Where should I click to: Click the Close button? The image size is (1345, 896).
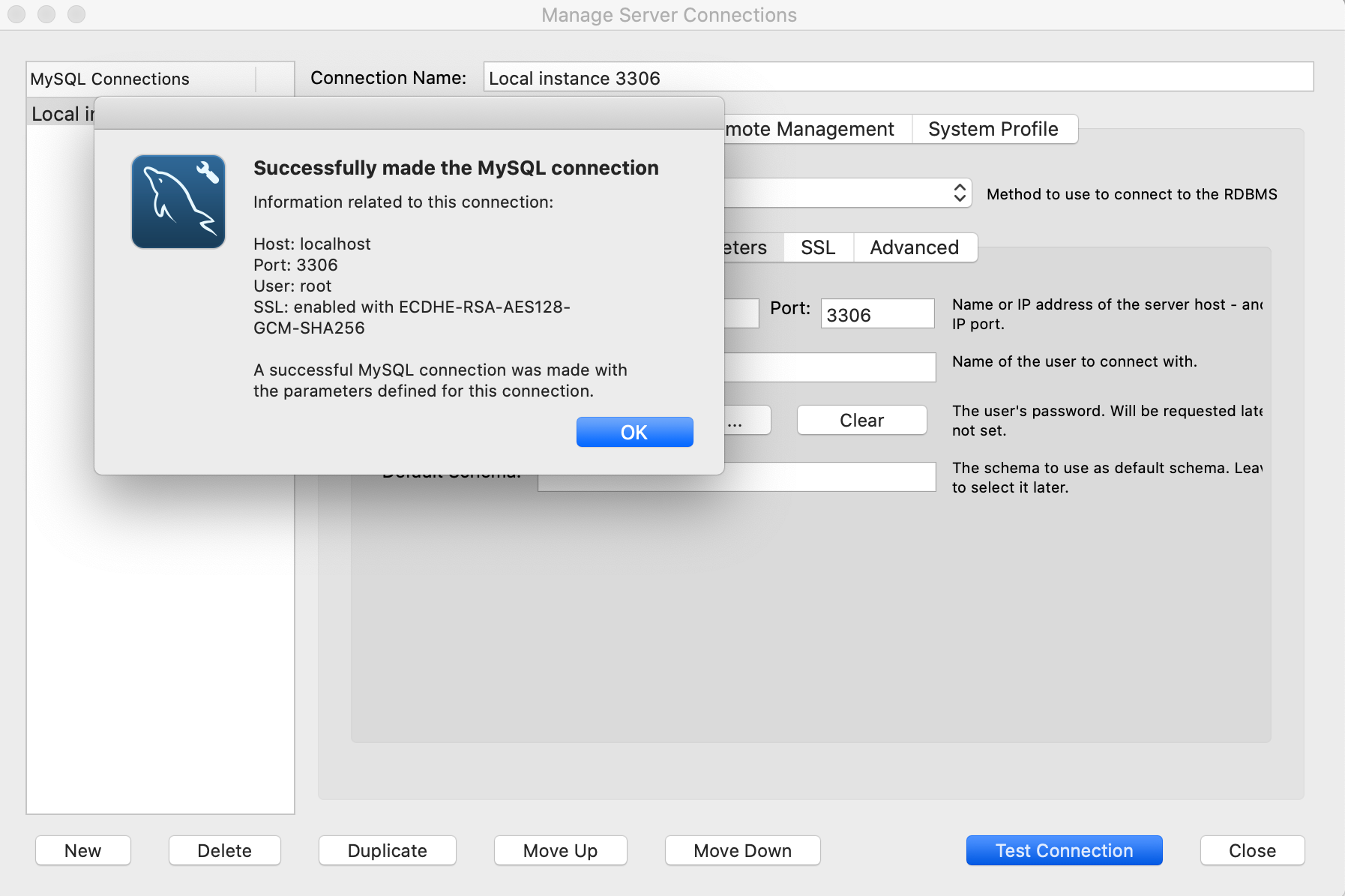(x=1252, y=850)
